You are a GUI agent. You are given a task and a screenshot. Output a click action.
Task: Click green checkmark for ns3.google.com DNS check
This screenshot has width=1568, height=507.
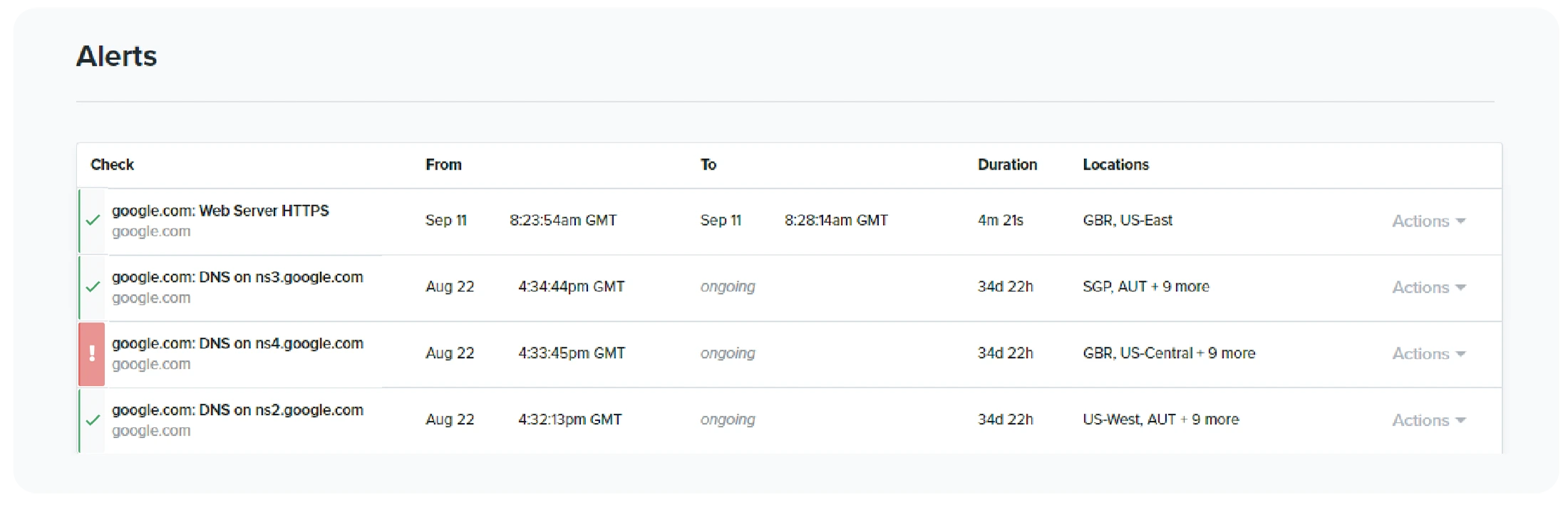[x=93, y=287]
